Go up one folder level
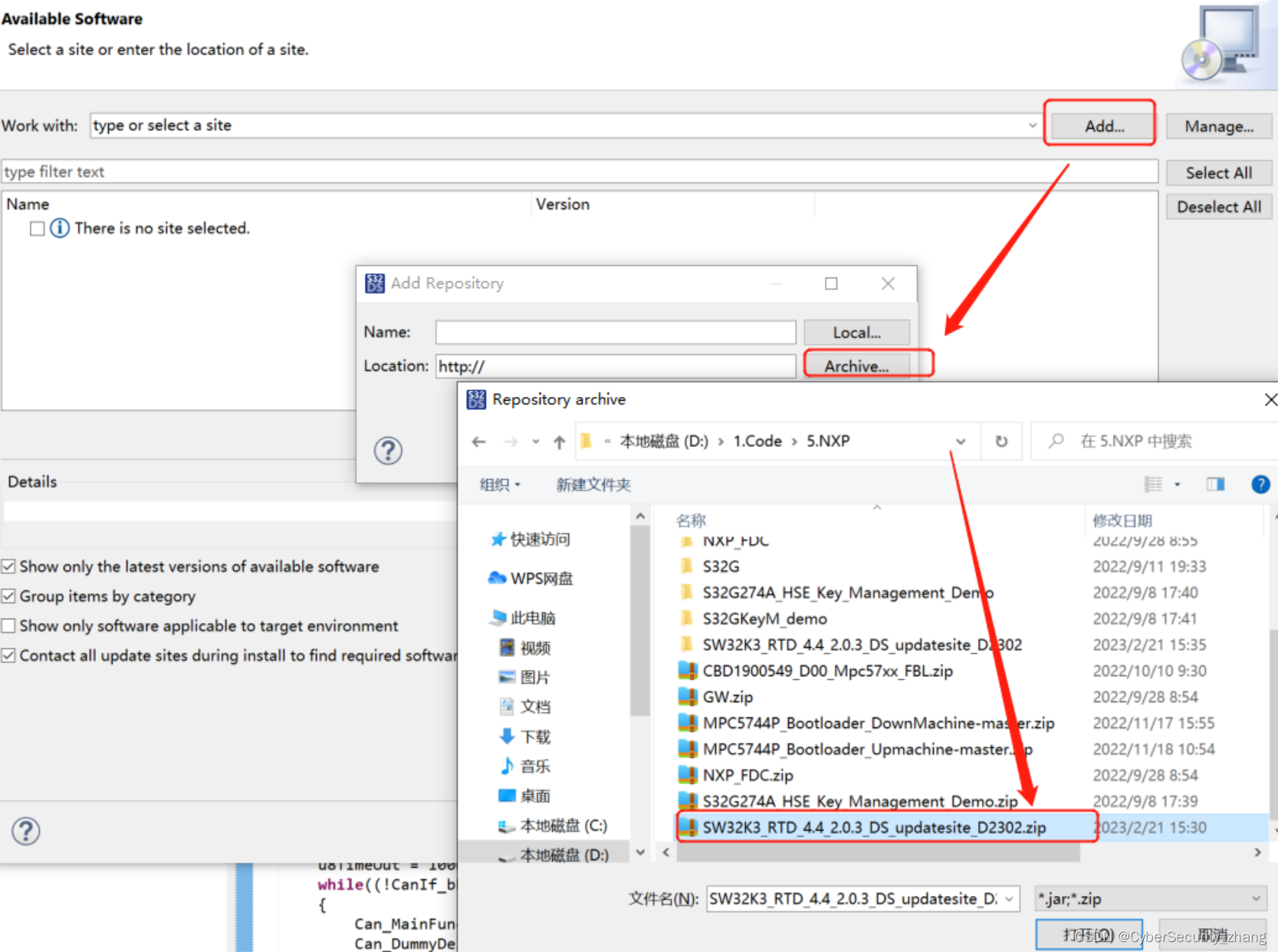The image size is (1278, 952). 559,442
